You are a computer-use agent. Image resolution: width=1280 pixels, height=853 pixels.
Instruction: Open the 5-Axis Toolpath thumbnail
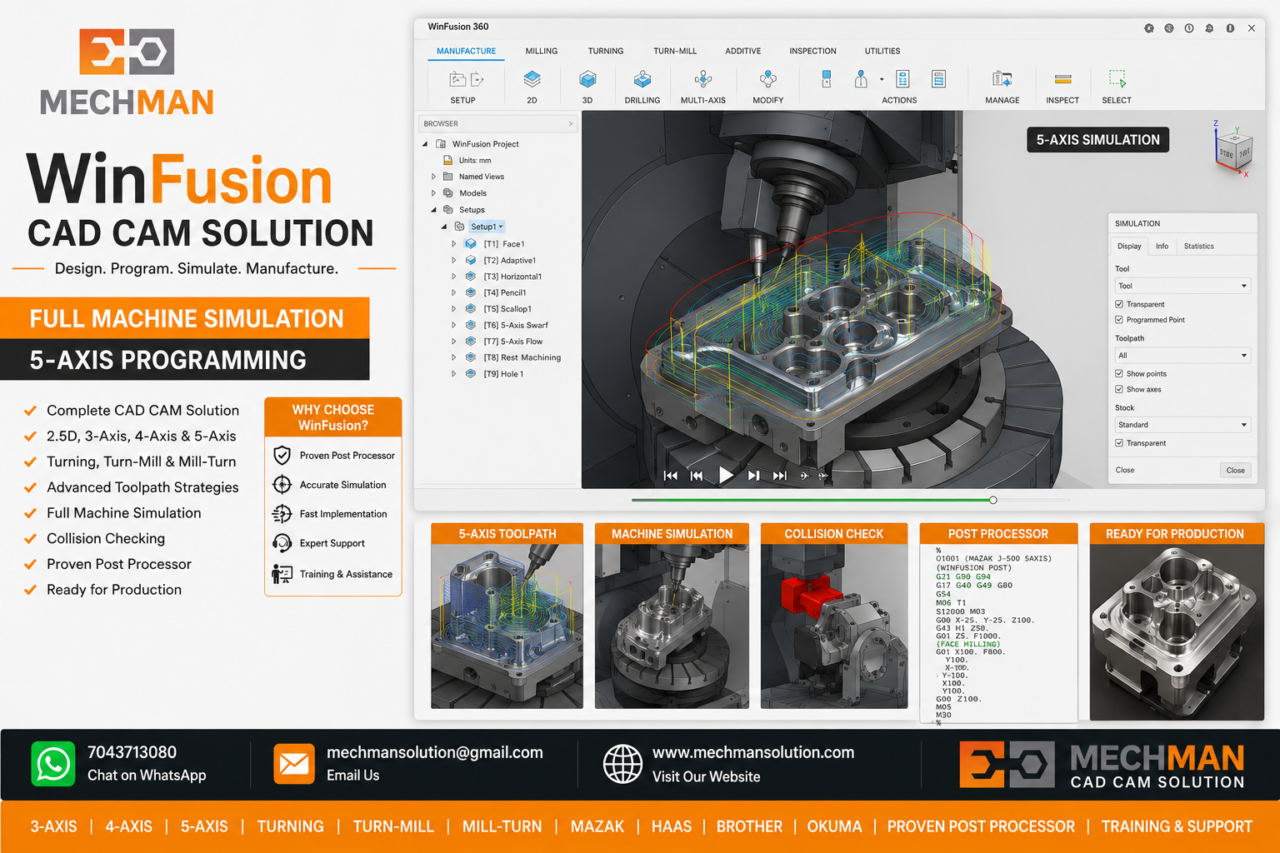point(507,615)
